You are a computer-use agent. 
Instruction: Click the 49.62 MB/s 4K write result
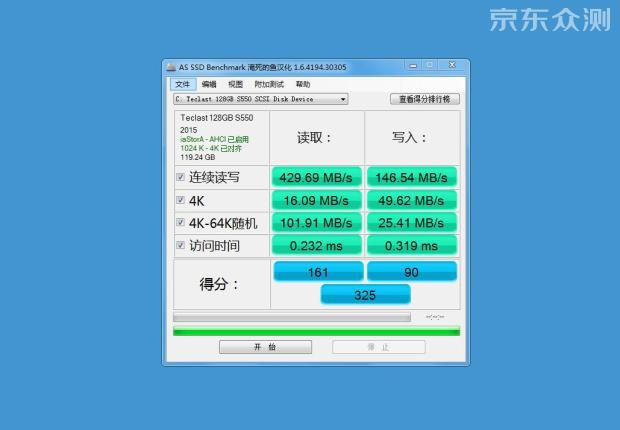(412, 200)
